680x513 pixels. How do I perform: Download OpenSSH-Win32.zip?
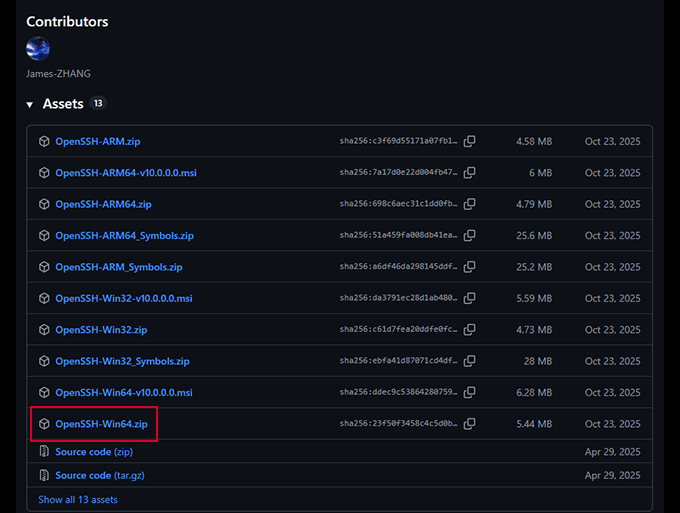pos(101,330)
